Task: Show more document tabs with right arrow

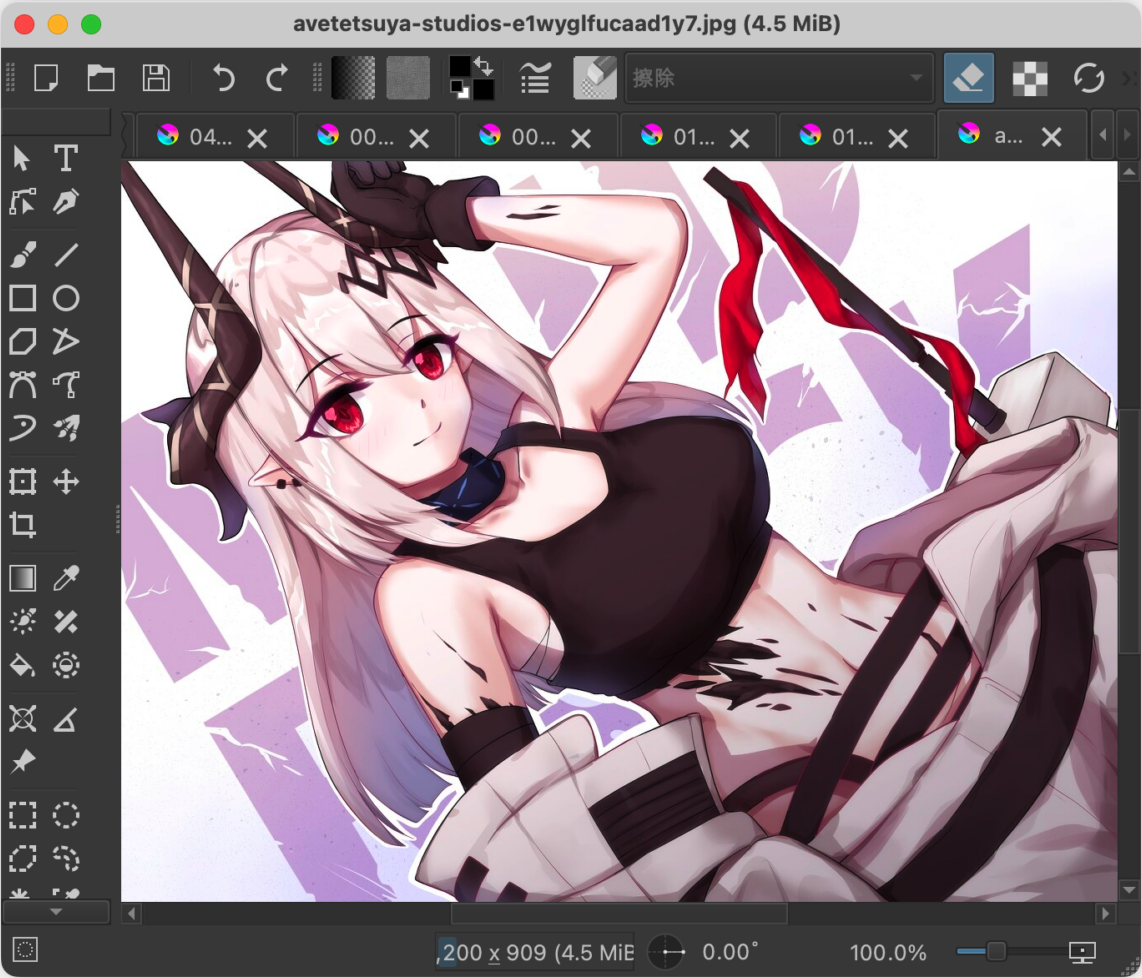Action: [x=1127, y=135]
